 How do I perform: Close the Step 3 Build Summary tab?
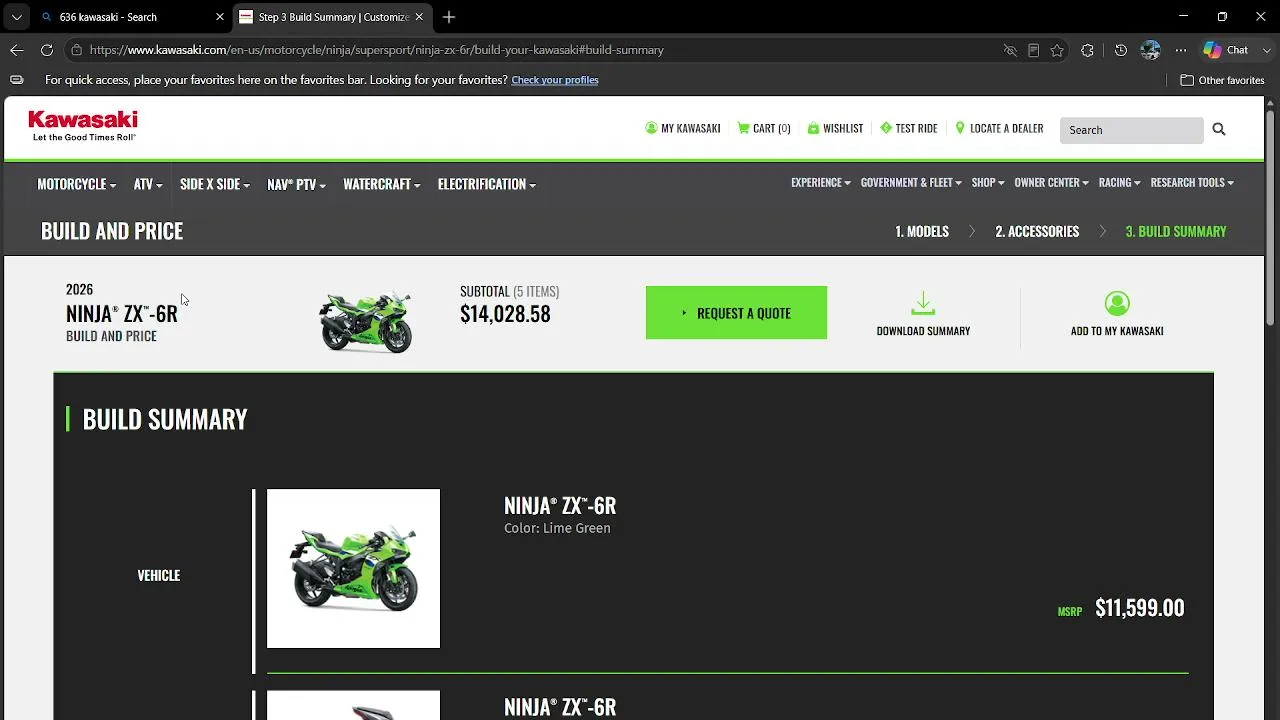pos(419,17)
